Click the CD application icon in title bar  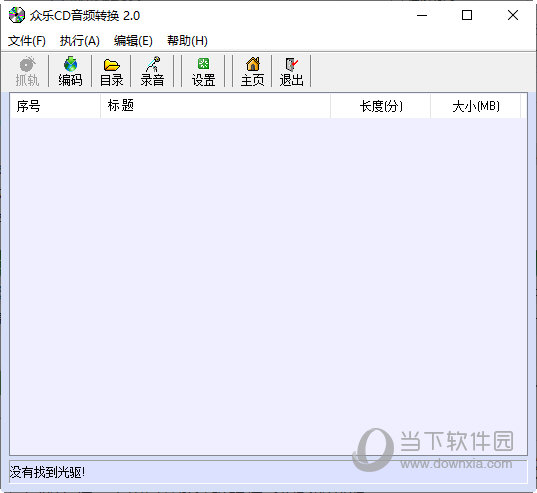coord(16,15)
